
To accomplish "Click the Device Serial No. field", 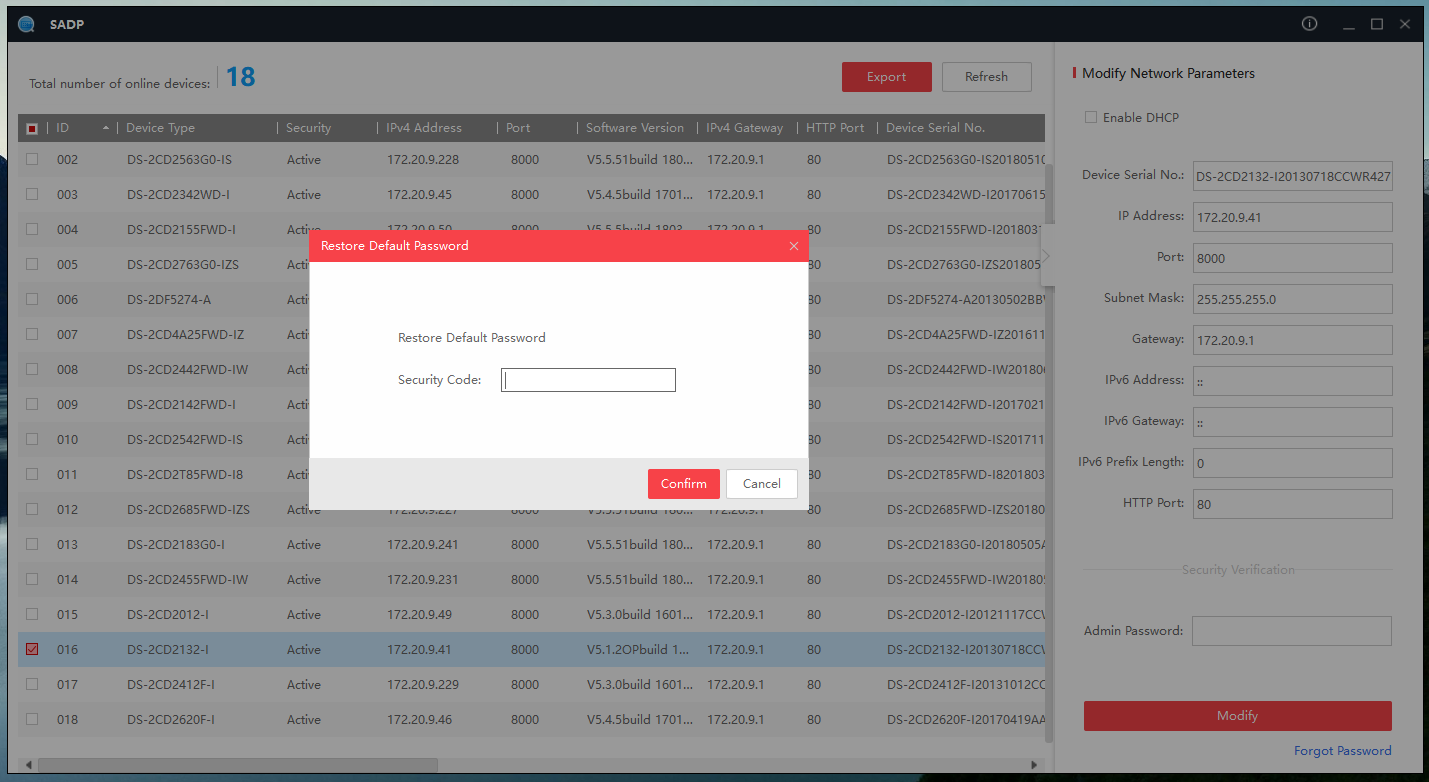I will click(1292, 175).
